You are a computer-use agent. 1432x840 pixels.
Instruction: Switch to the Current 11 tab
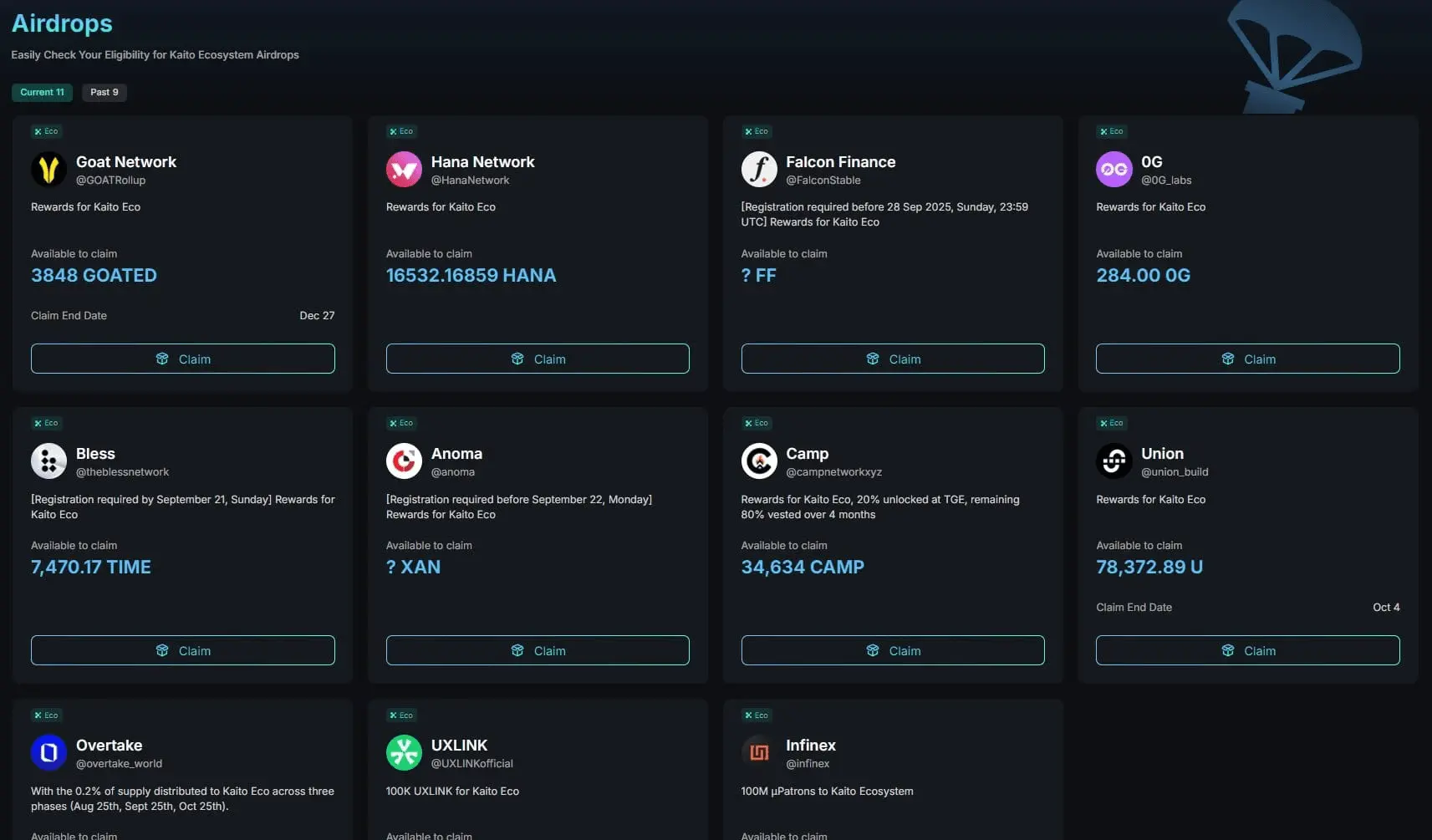click(42, 92)
